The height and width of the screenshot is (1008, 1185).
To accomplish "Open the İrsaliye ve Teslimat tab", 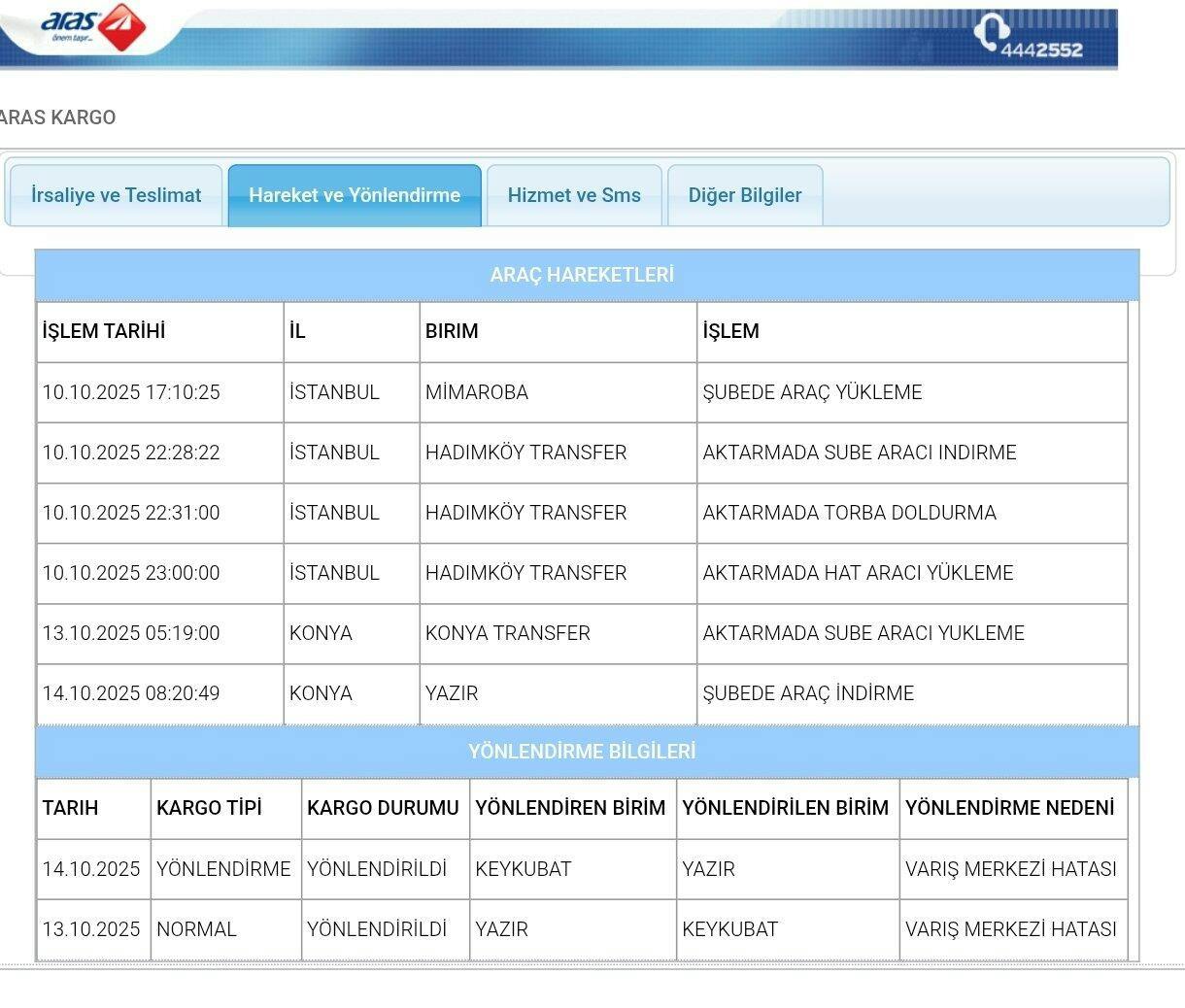I will coord(116,195).
